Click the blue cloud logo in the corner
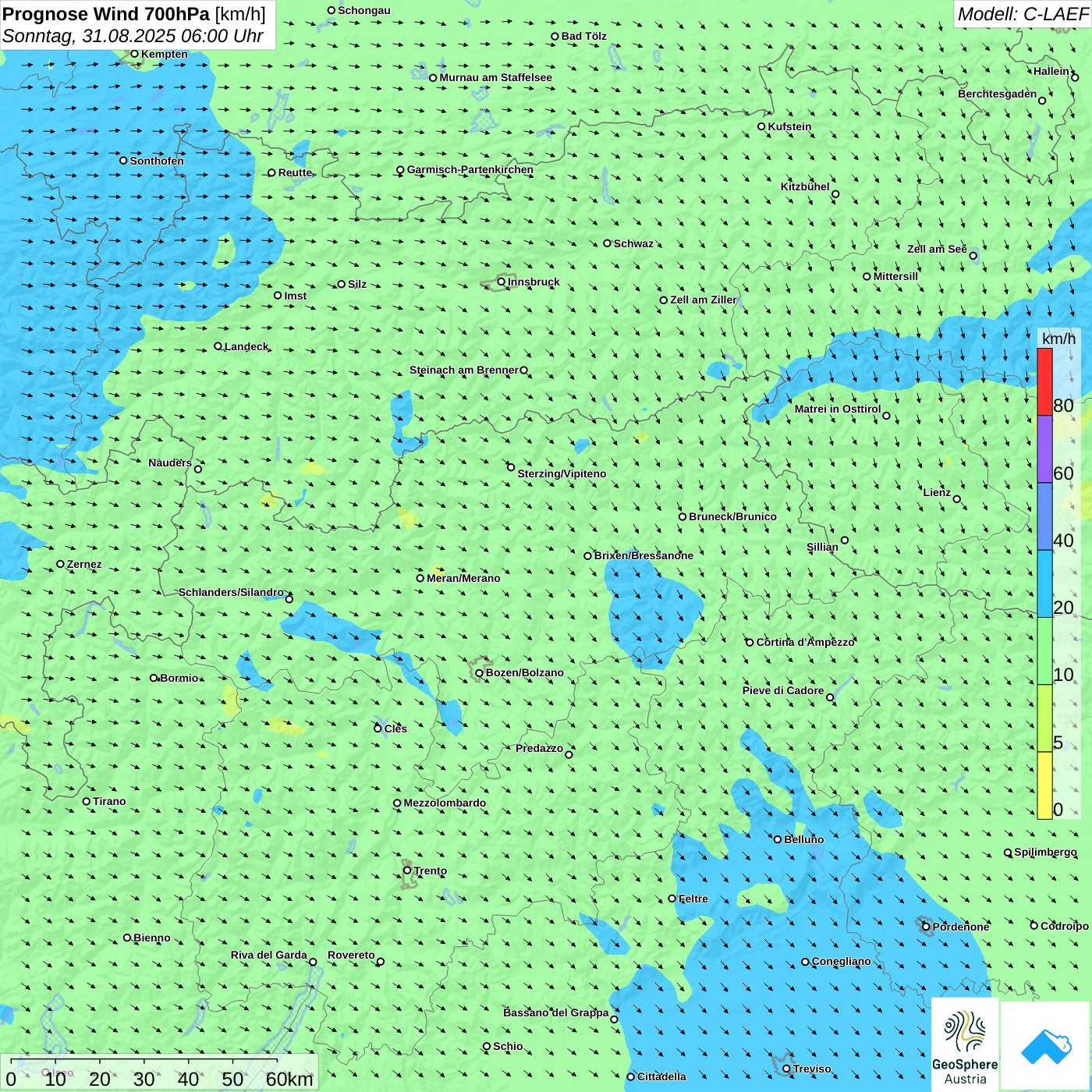The height and width of the screenshot is (1092, 1092). point(1045,1046)
